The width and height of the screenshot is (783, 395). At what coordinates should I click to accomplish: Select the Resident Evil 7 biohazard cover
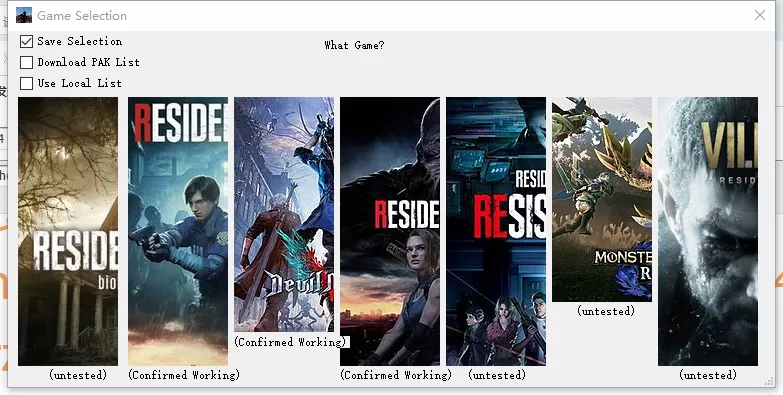[x=68, y=231]
